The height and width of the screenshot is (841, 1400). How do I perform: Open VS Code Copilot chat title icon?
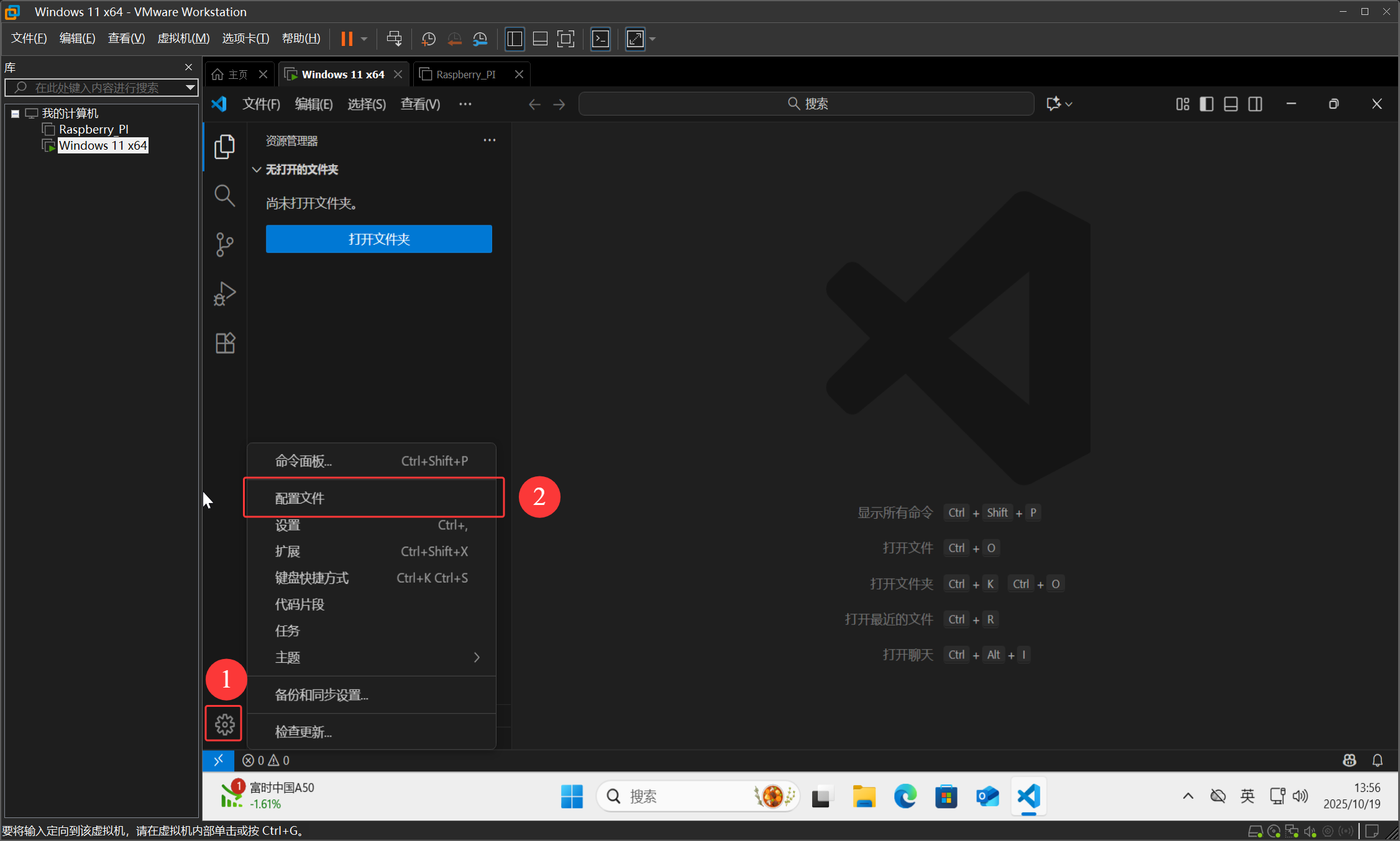[1053, 104]
